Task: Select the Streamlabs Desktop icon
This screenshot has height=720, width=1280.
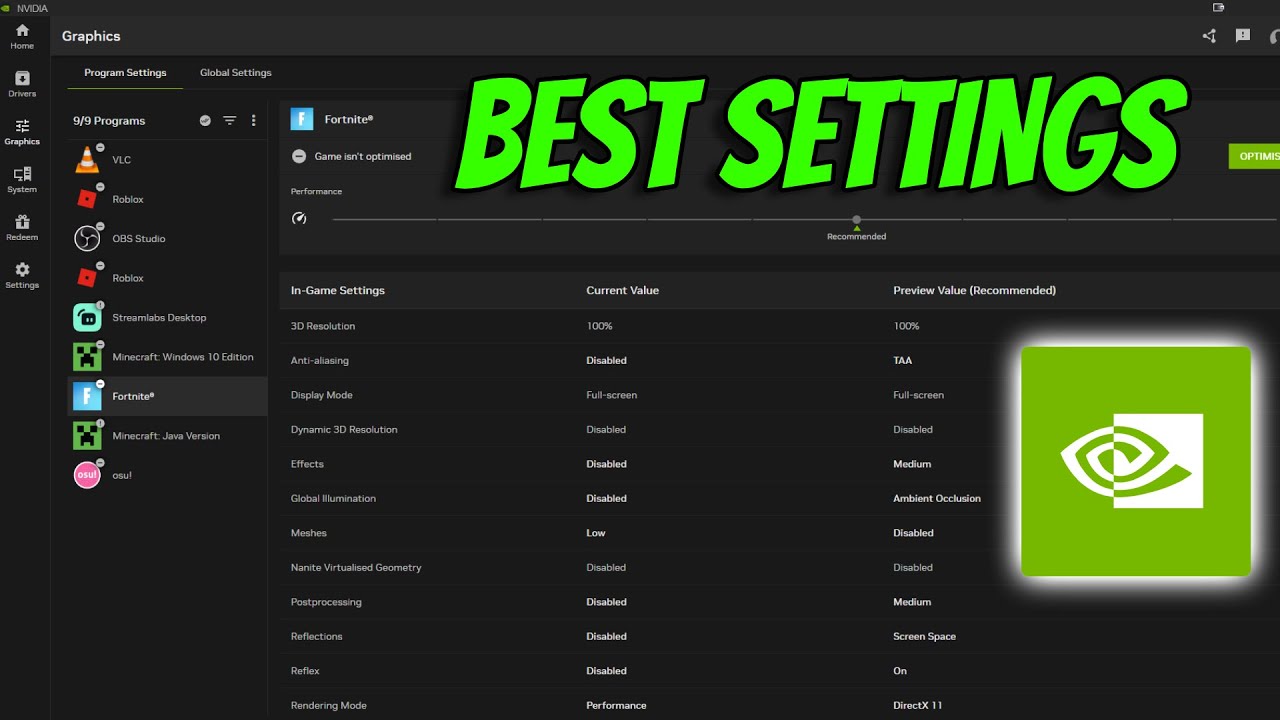Action: tap(87, 317)
